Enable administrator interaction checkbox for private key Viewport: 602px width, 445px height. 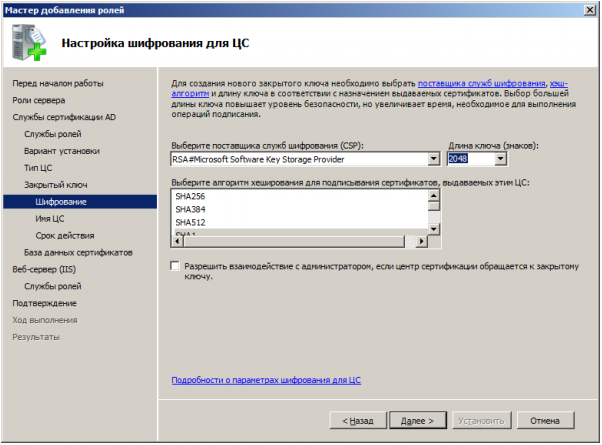coord(176,266)
